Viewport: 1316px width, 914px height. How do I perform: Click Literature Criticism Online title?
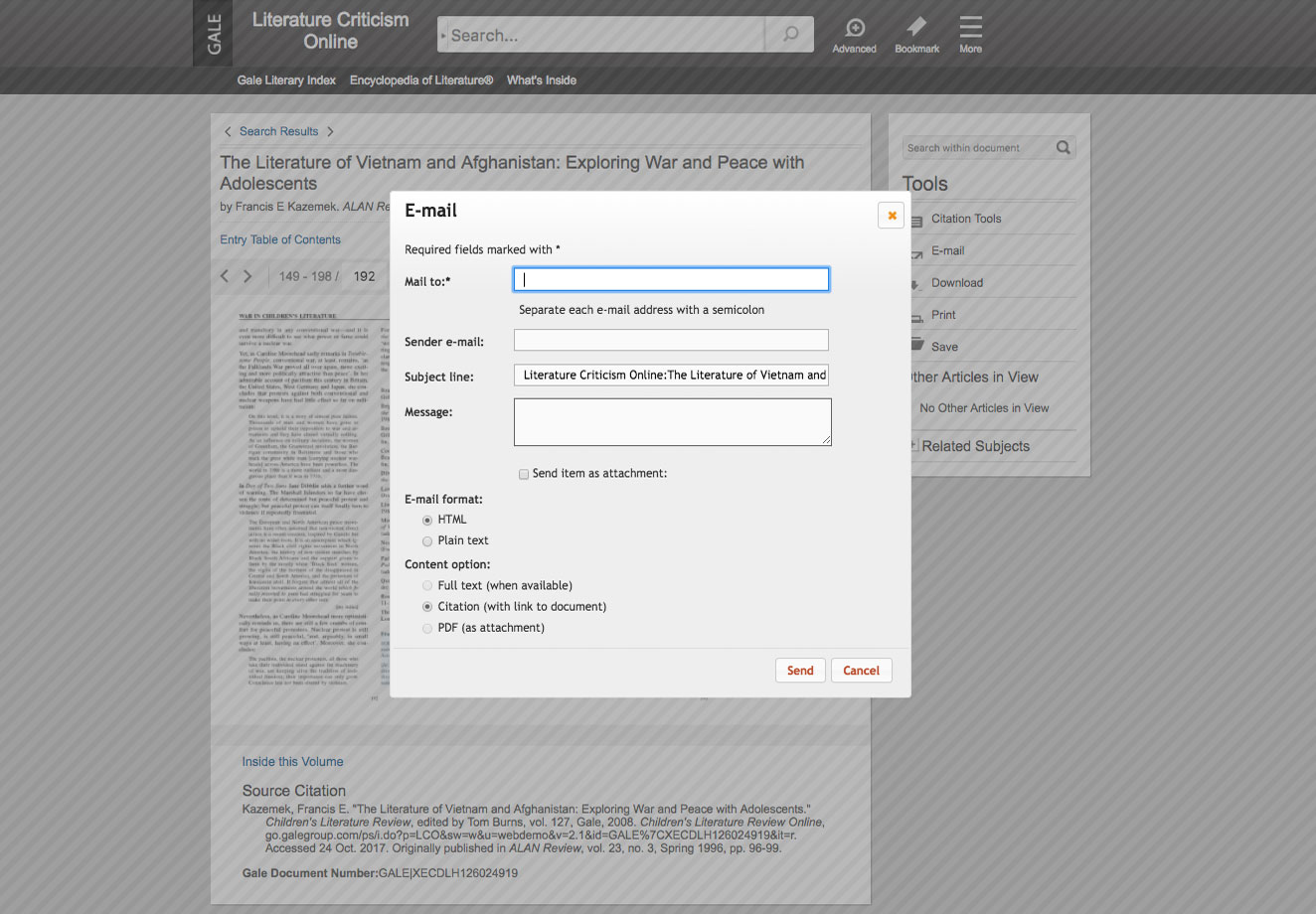tap(331, 31)
